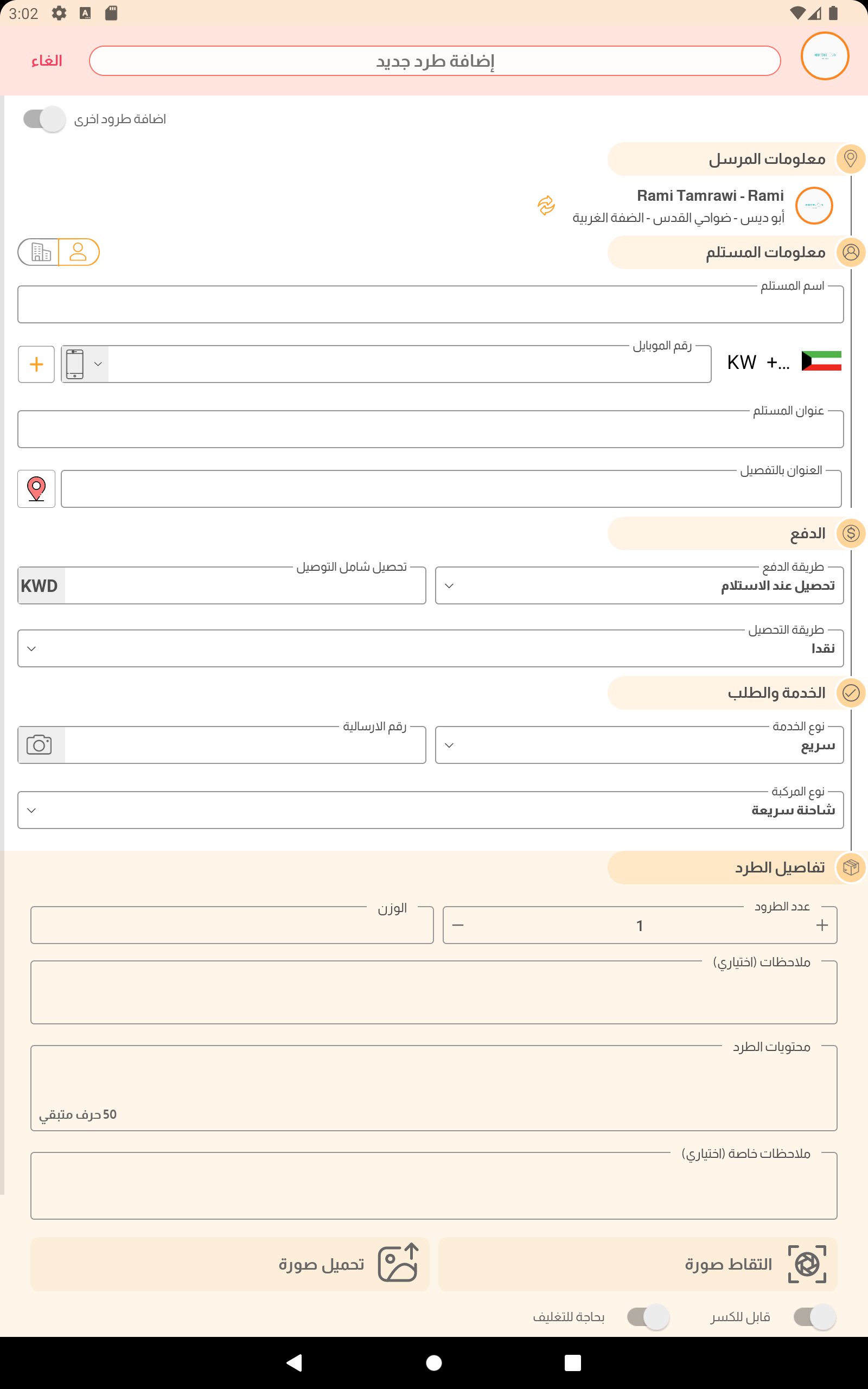
Task: Scan shipment number with the camera icon
Action: tap(39, 745)
